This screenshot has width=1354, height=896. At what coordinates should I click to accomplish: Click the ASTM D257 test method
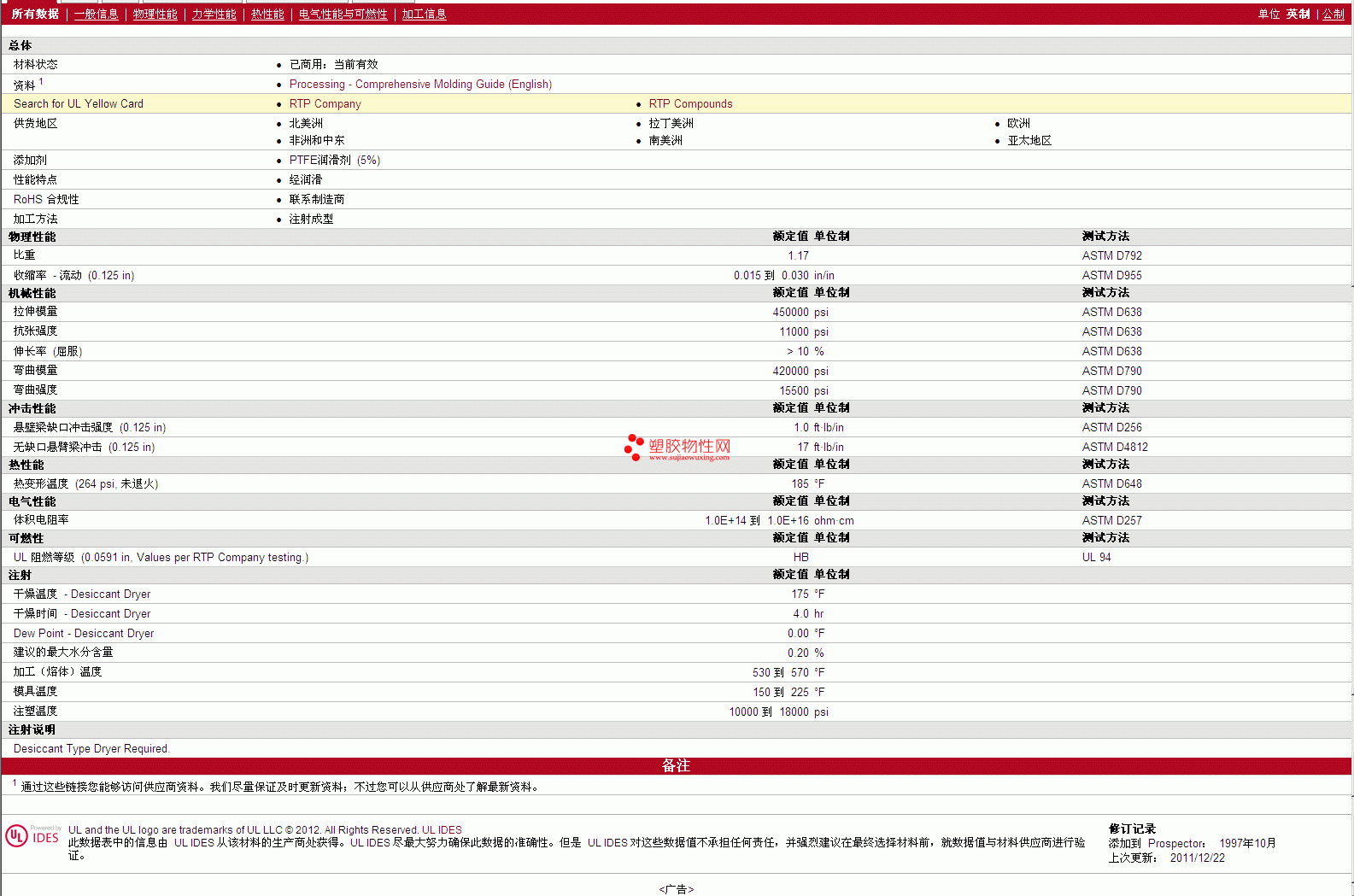(1111, 520)
